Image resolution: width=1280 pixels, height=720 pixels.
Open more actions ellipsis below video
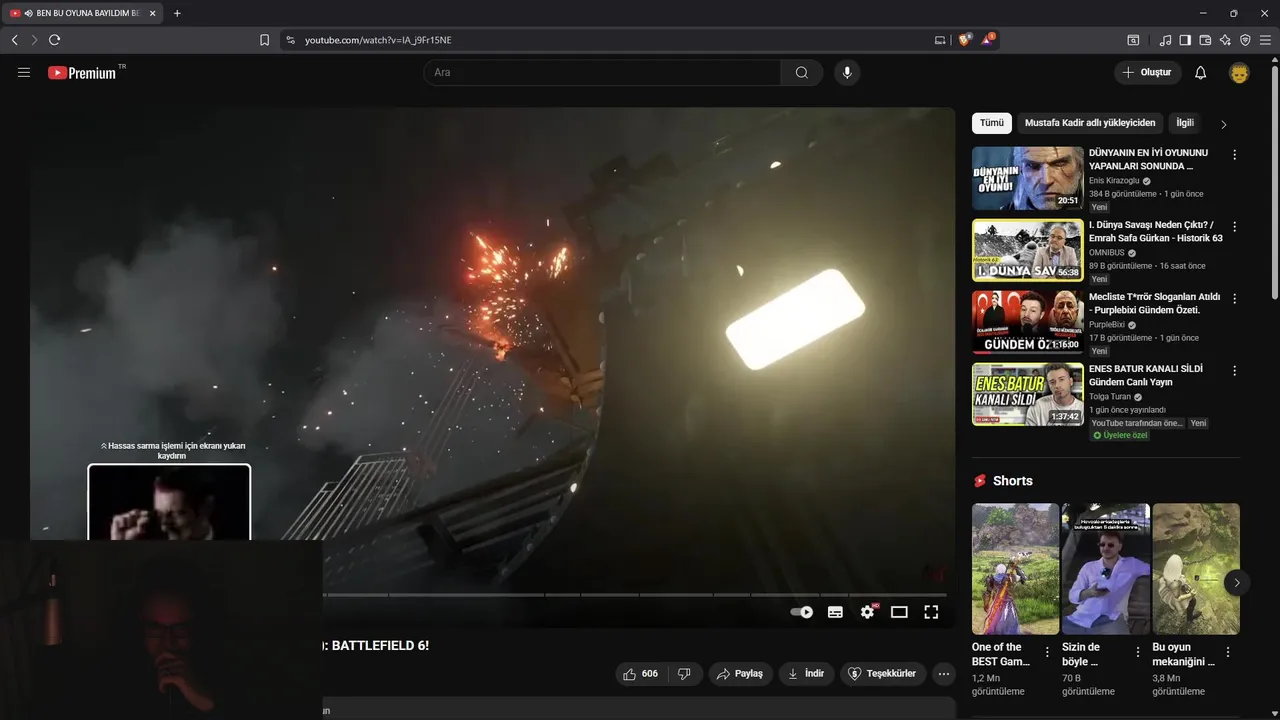coord(944,674)
